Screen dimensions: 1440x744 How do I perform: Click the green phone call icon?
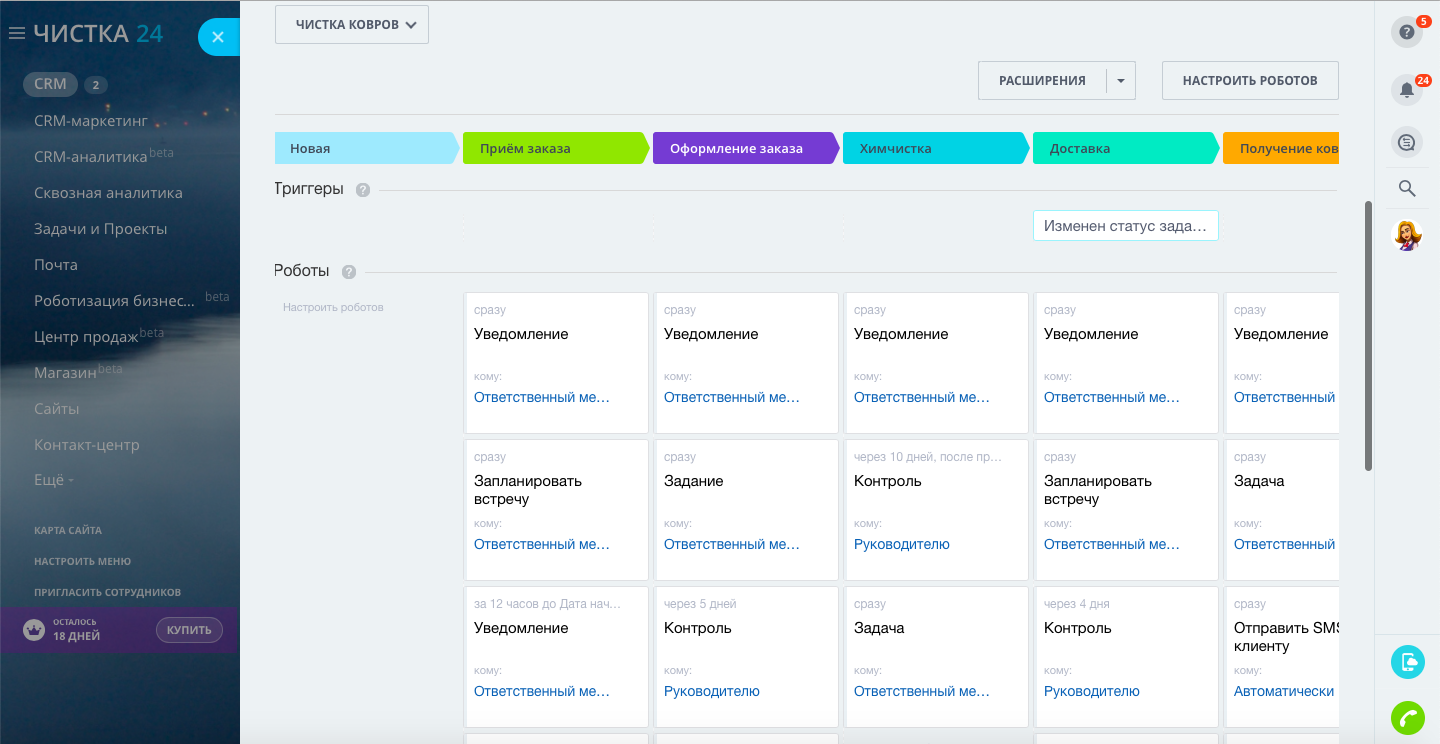click(1407, 718)
